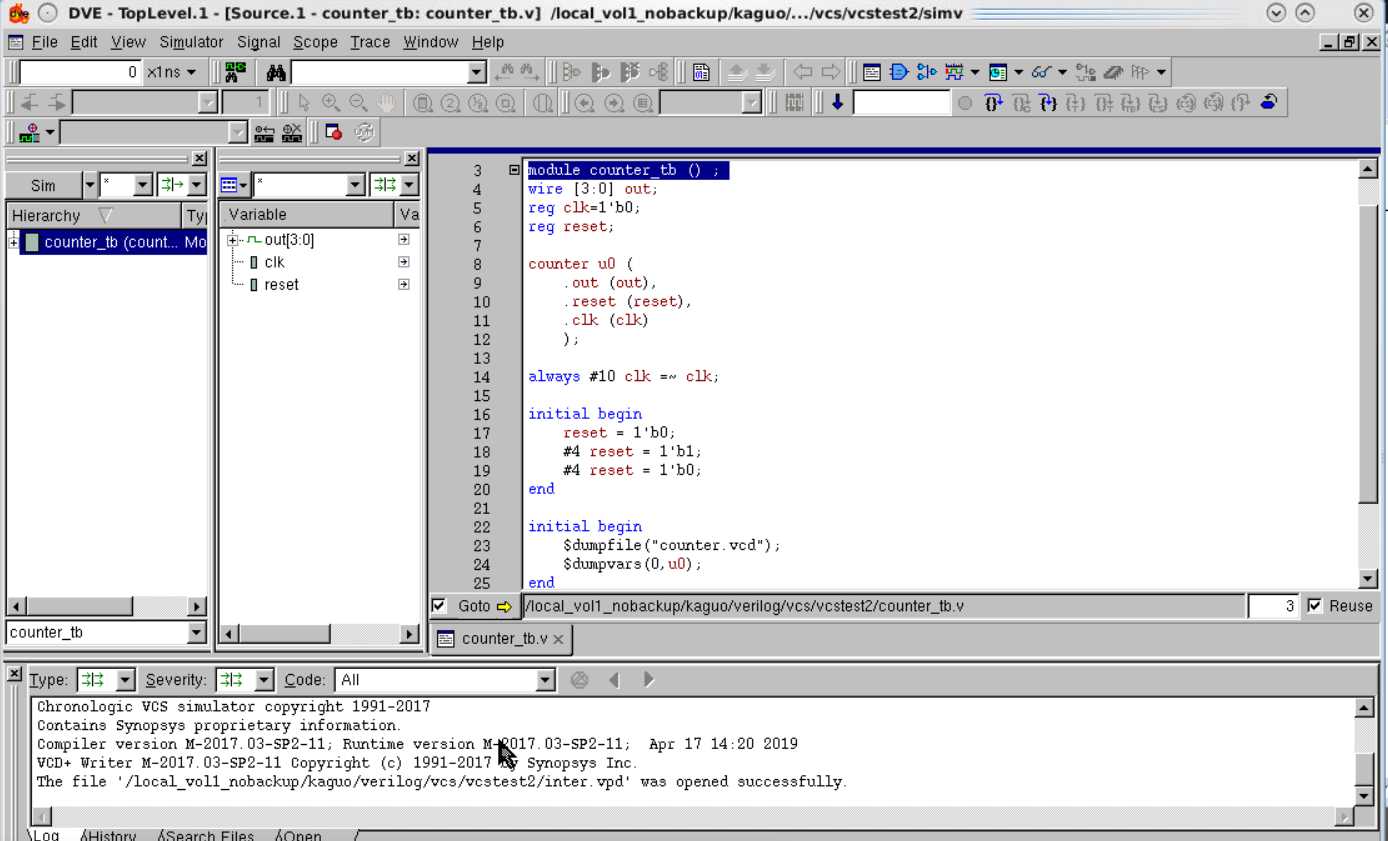Collapse module counter_tb code fold marker

pyautogui.click(x=514, y=170)
